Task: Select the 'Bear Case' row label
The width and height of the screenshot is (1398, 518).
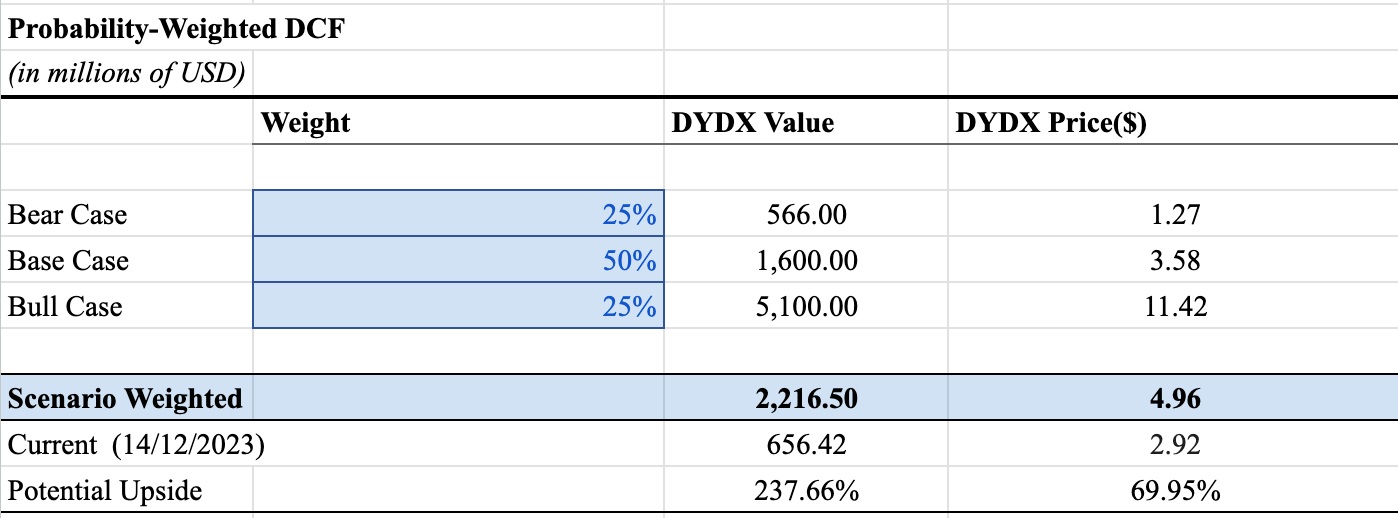Action: (67, 214)
